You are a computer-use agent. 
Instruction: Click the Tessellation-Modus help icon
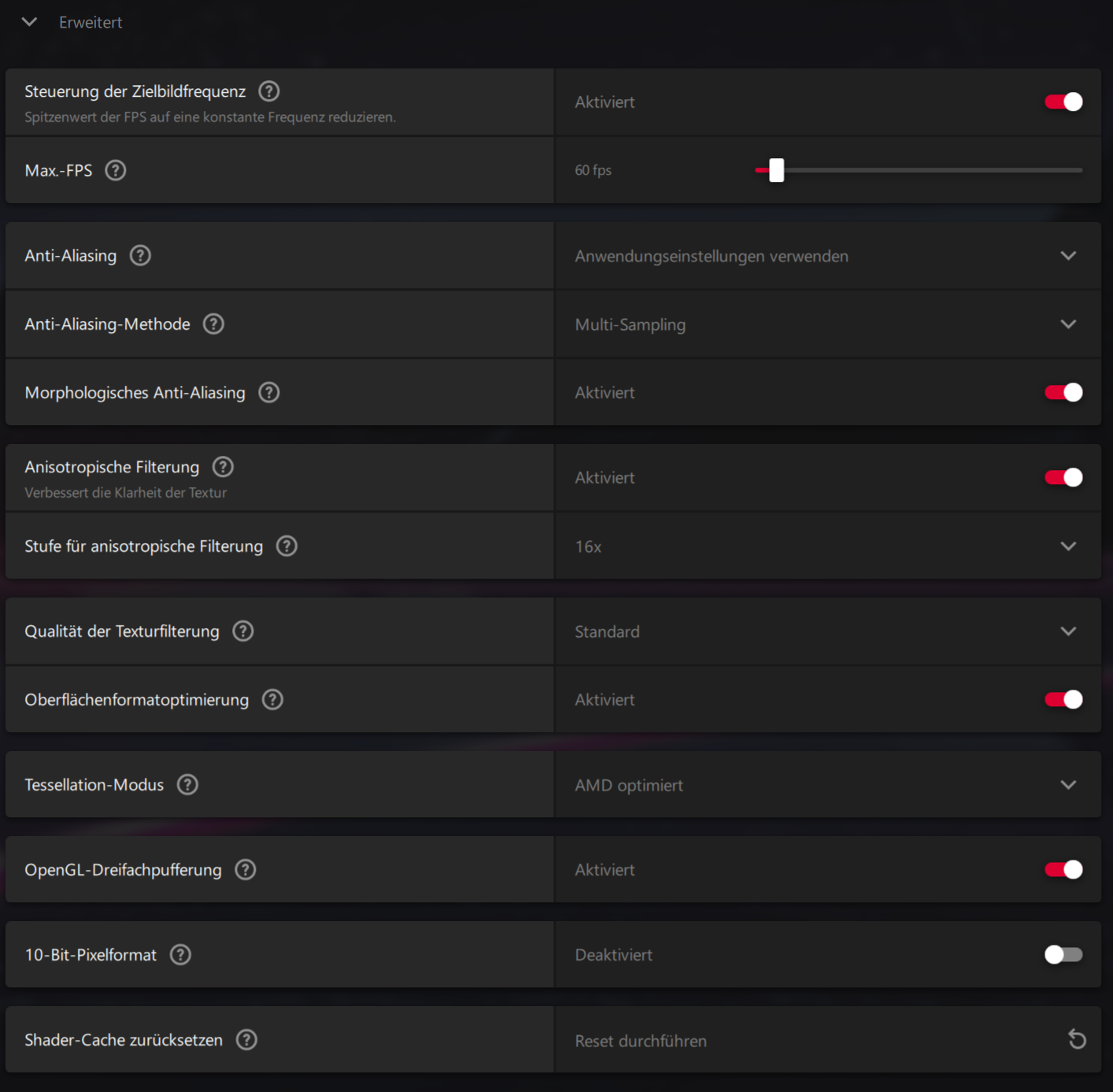[187, 785]
